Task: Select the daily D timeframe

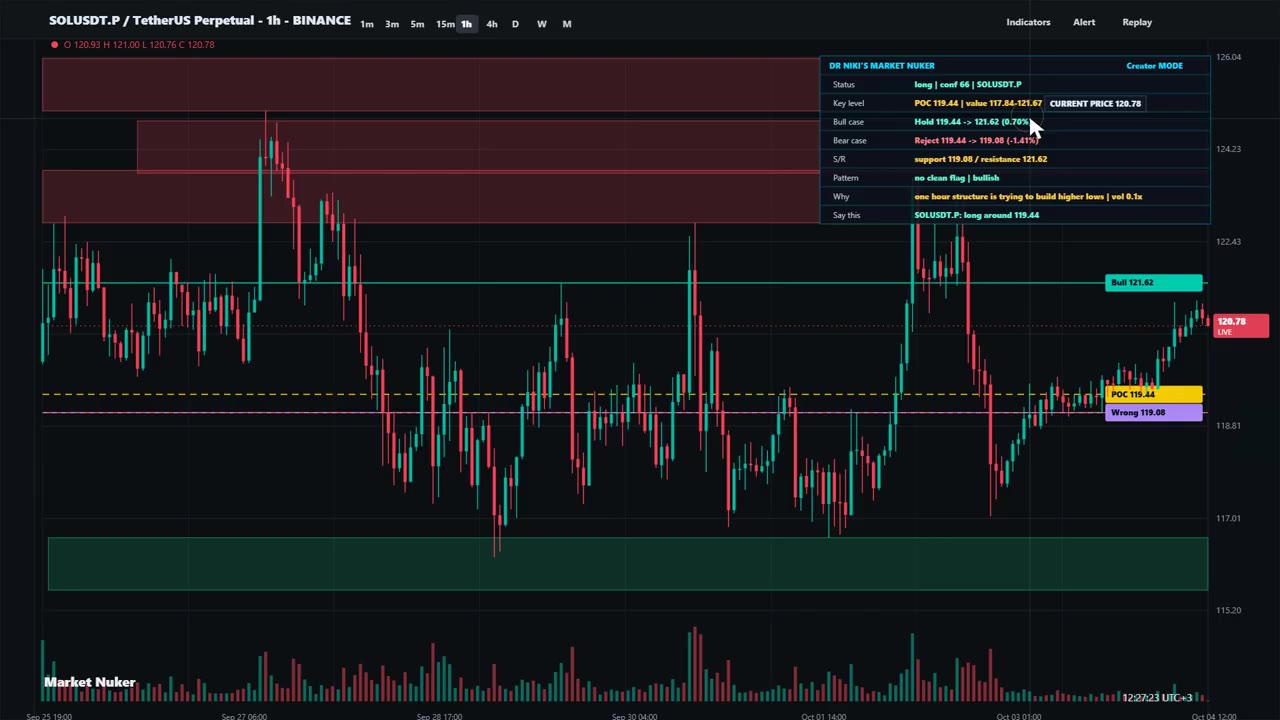Action: coord(515,24)
